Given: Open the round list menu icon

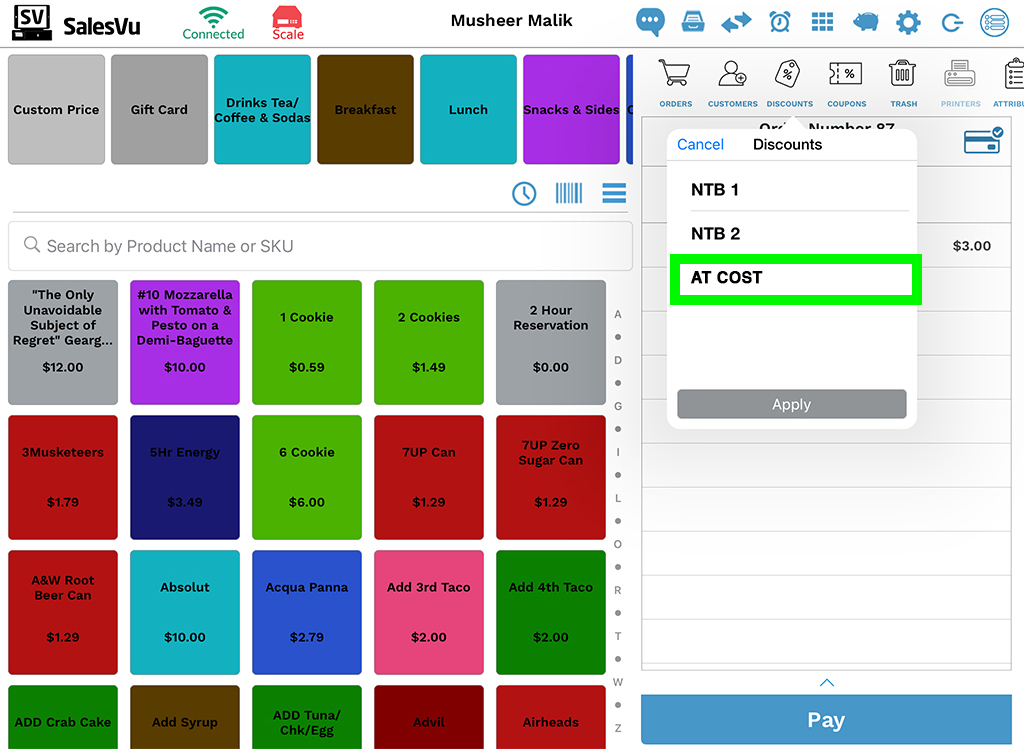Looking at the screenshot, I should pos(995,23).
